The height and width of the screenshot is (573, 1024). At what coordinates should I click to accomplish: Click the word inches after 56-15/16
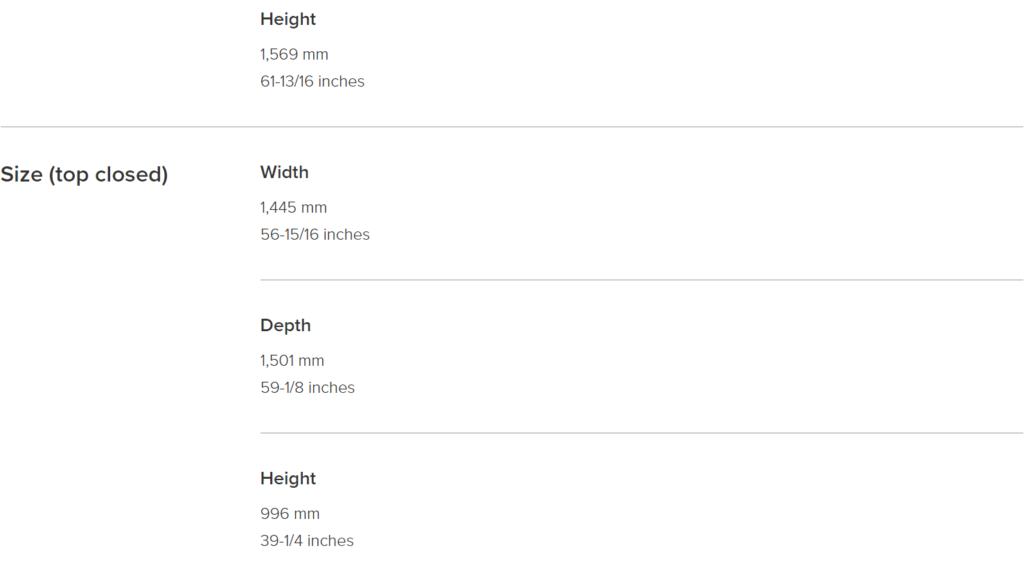click(346, 235)
